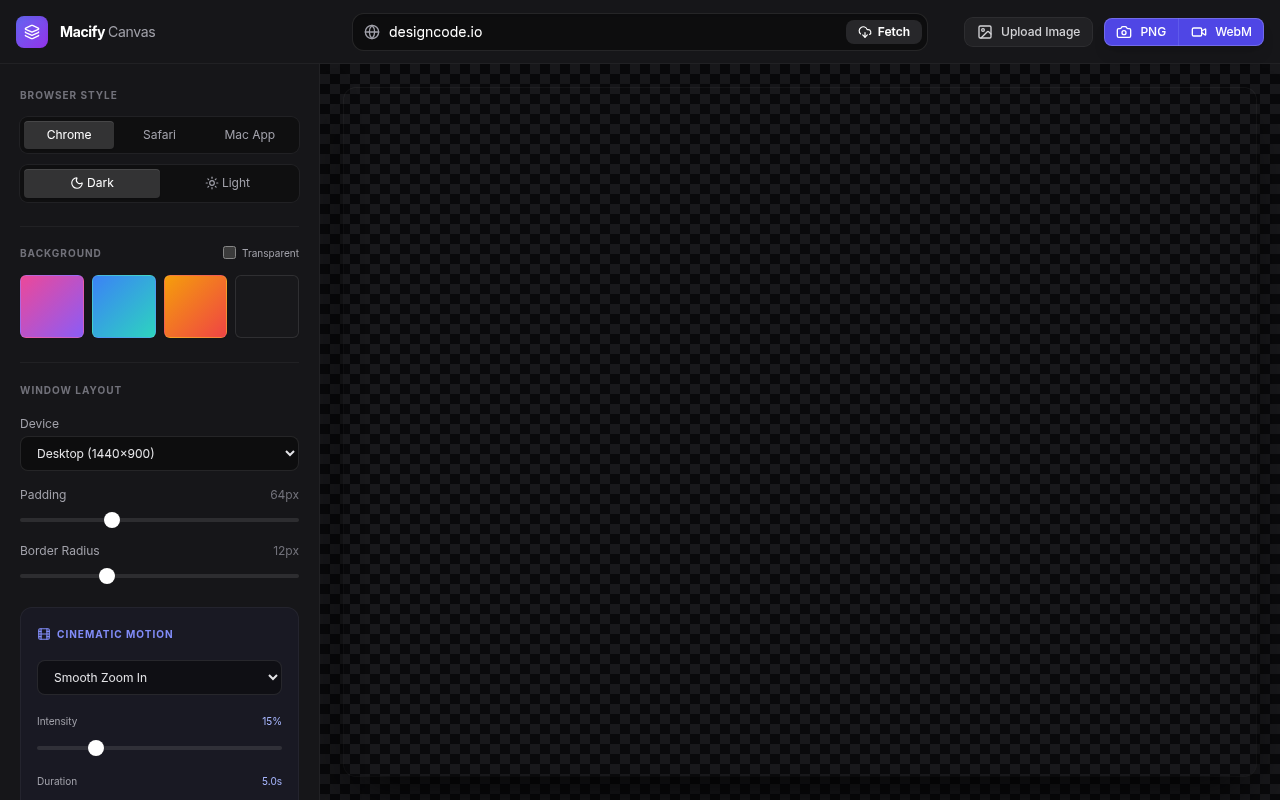The height and width of the screenshot is (800, 1280).
Task: Open the Device dropdown Desktop (1440×900)
Action: 159,453
